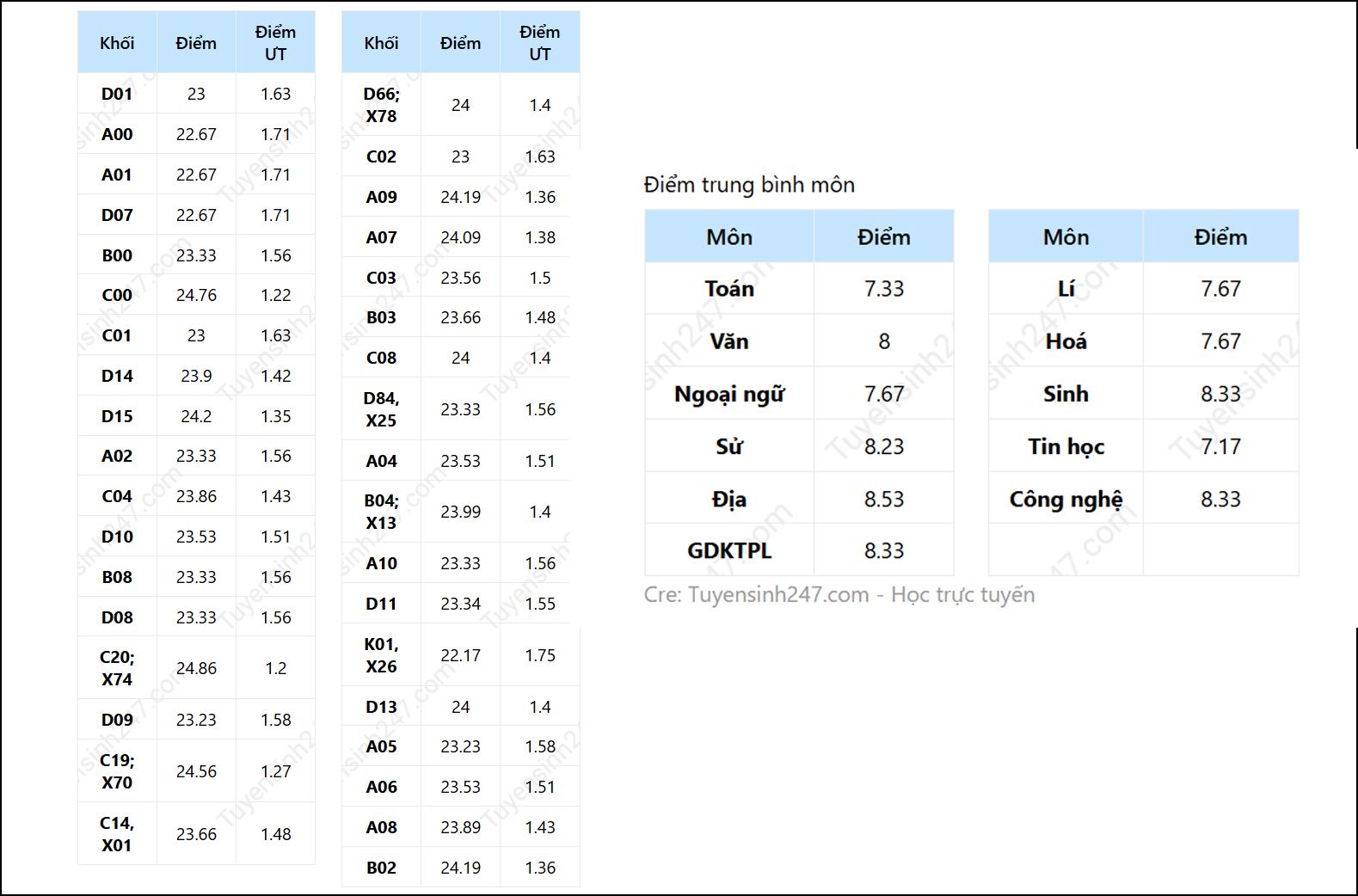Select the C20; X74 block cell
Screen dimensions: 1358x896
(x=117, y=668)
